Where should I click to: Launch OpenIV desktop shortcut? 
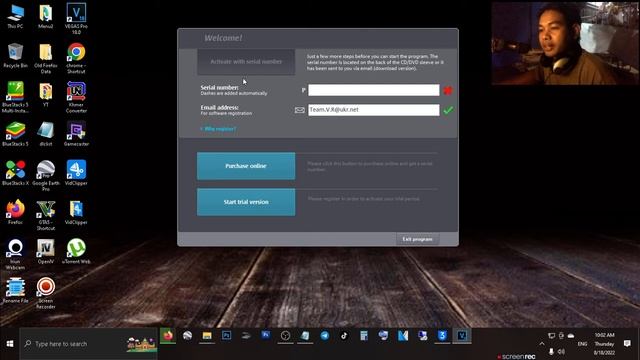click(x=45, y=251)
